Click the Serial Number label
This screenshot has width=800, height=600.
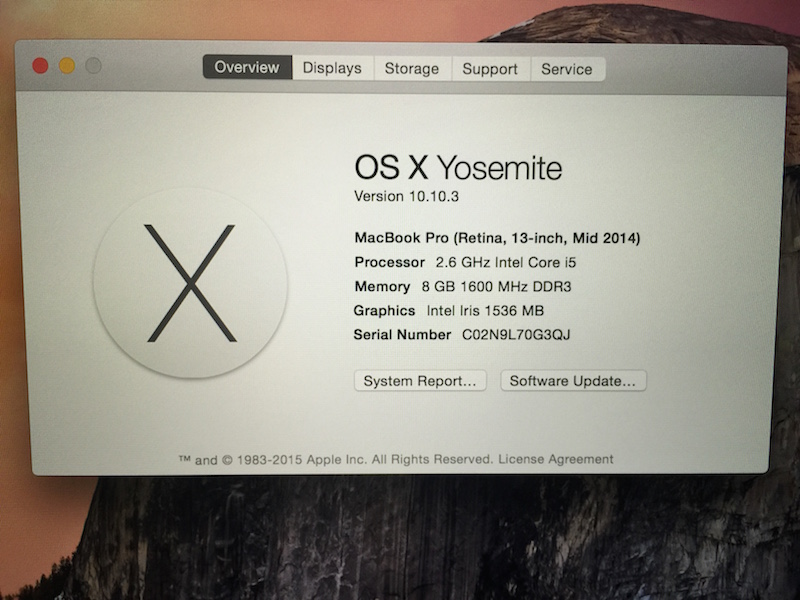coord(403,335)
